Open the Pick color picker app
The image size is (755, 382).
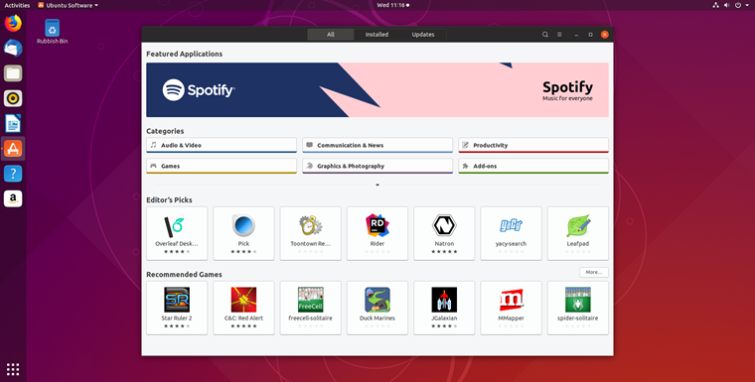[244, 234]
